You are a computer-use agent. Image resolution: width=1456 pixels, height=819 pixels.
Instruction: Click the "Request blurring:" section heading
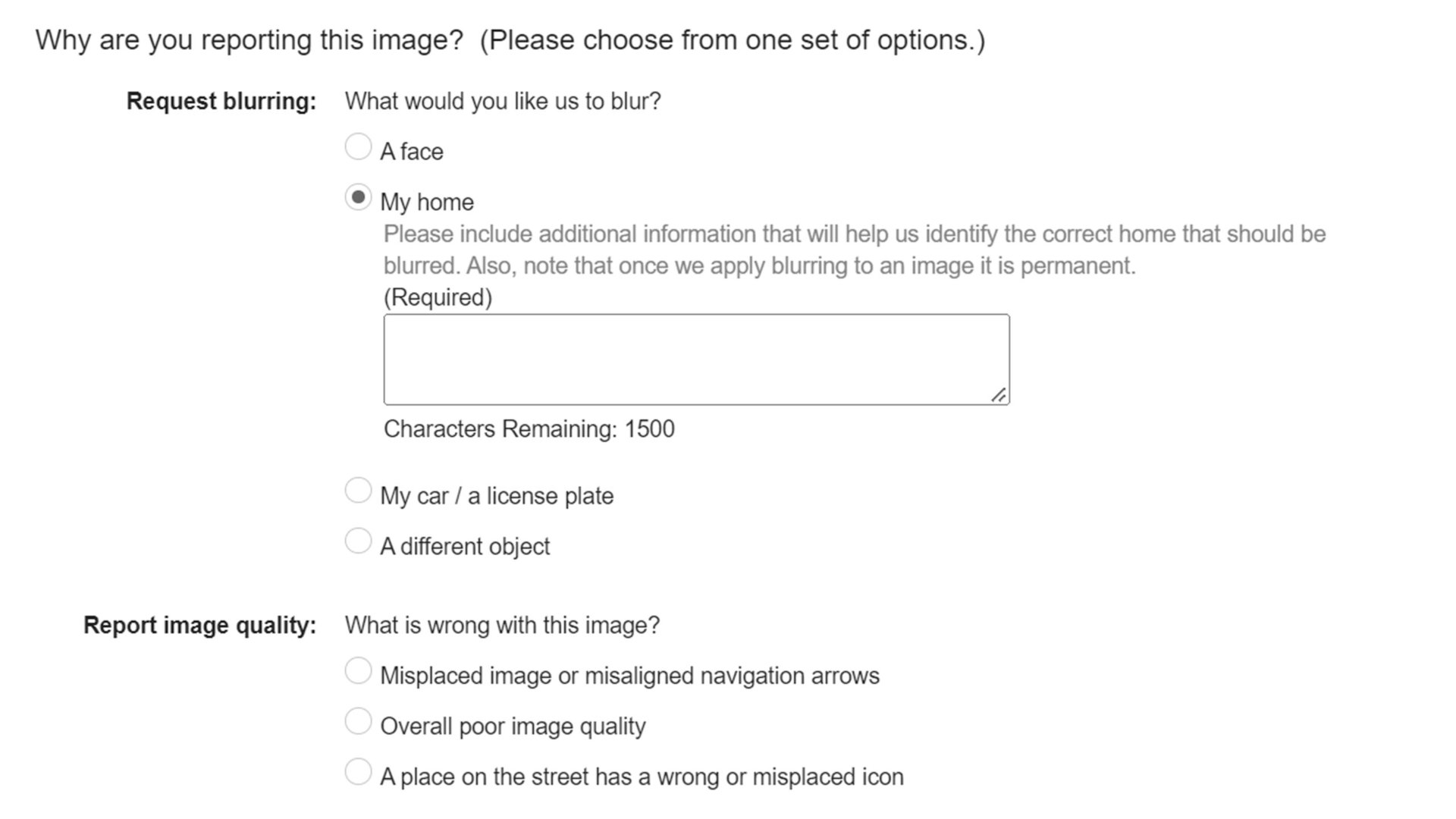221,102
